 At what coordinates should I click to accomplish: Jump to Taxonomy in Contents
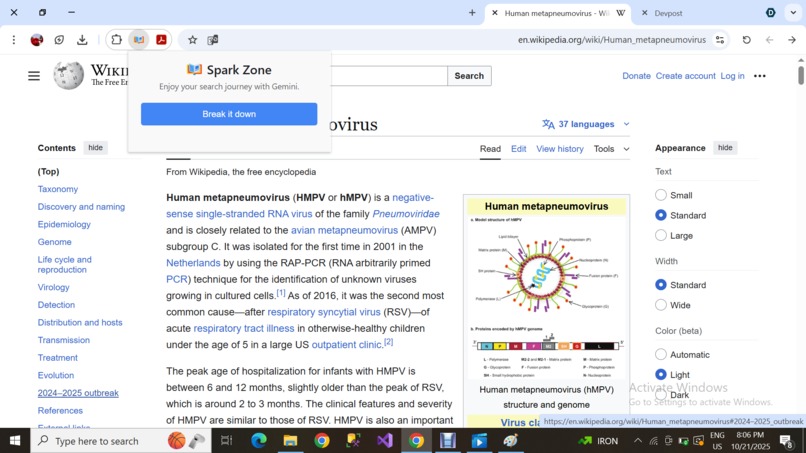click(58, 189)
